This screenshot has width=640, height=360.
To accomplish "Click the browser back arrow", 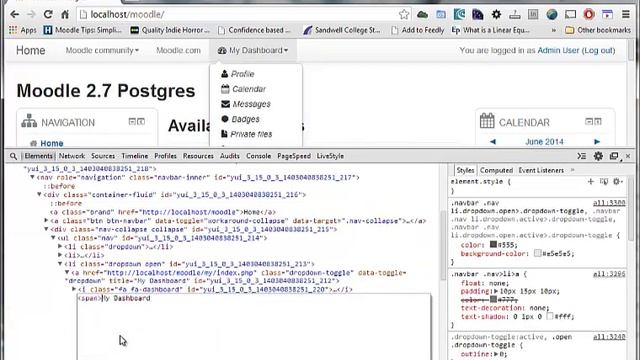I will [x=15, y=14].
